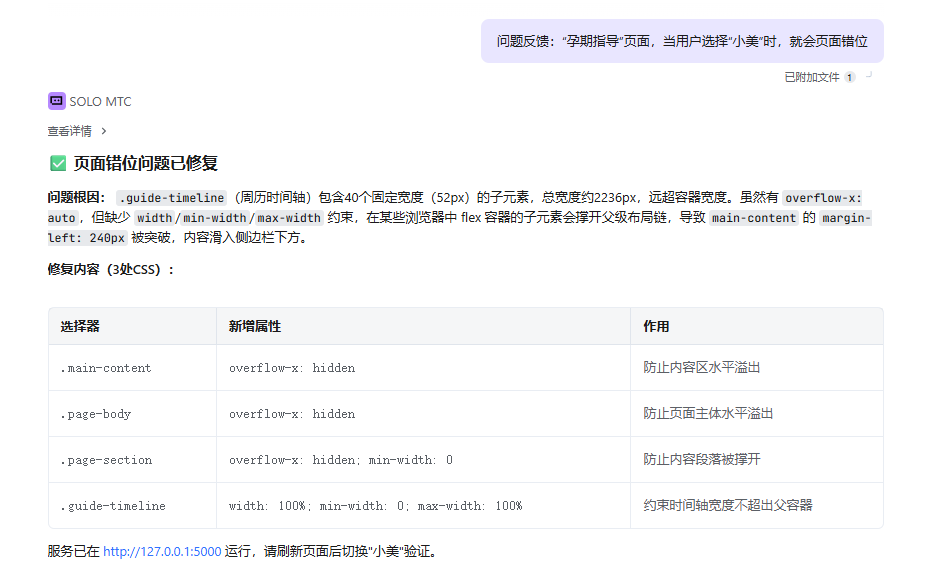Click the 约束时间轴宽度不超出父容器 description cell

tap(727, 506)
